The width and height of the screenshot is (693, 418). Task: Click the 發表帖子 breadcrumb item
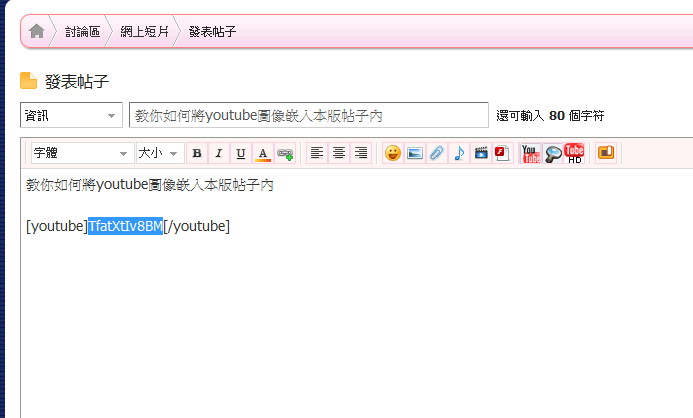pyautogui.click(x=213, y=31)
